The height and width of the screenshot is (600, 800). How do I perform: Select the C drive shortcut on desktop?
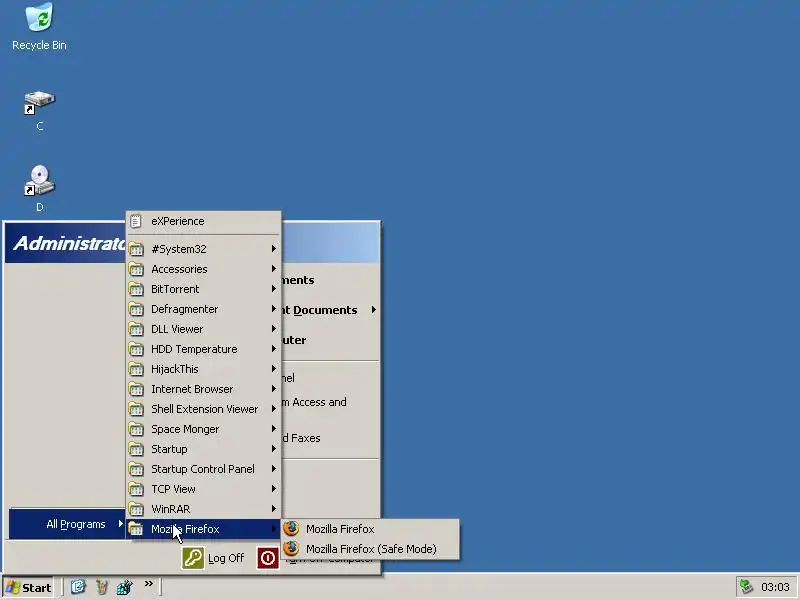pos(39,110)
